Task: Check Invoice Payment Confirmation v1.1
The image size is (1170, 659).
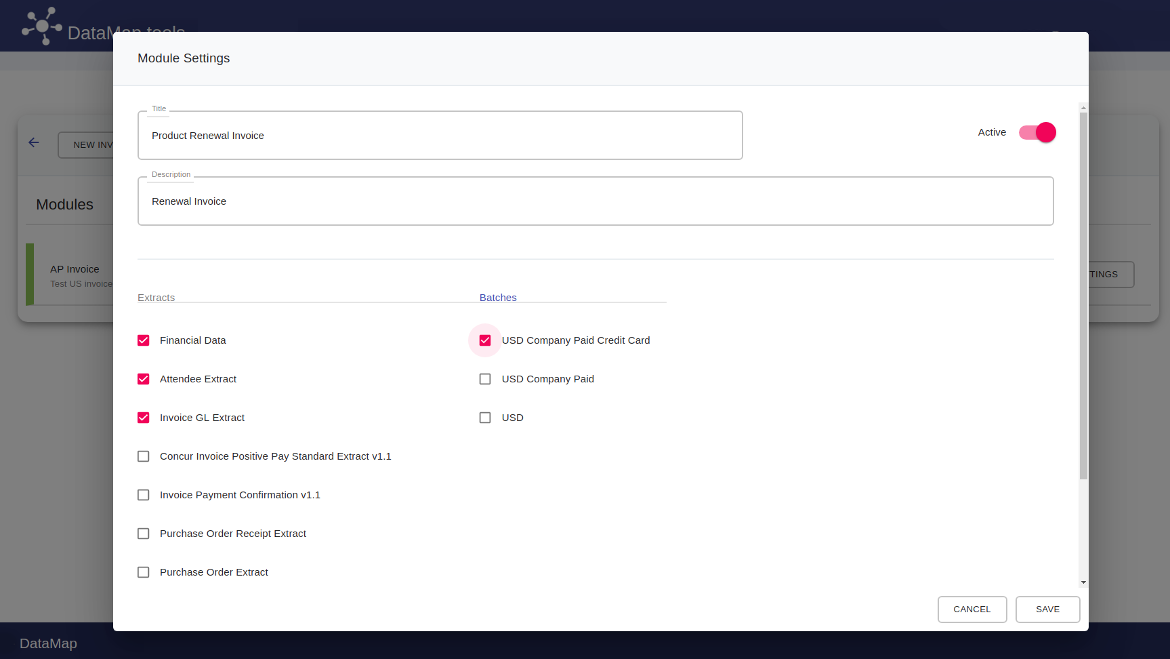Action: point(144,495)
